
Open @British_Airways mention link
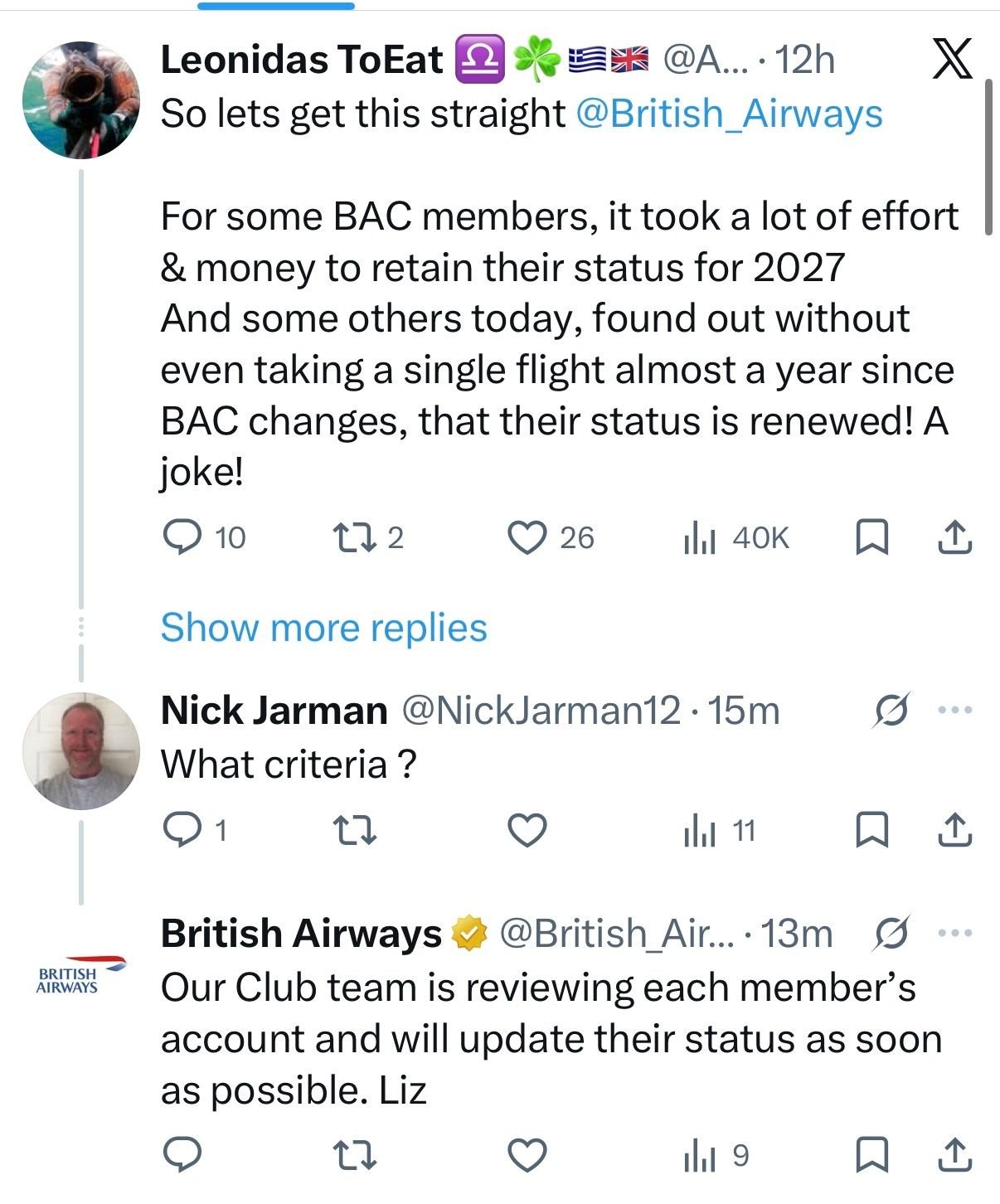tap(728, 114)
